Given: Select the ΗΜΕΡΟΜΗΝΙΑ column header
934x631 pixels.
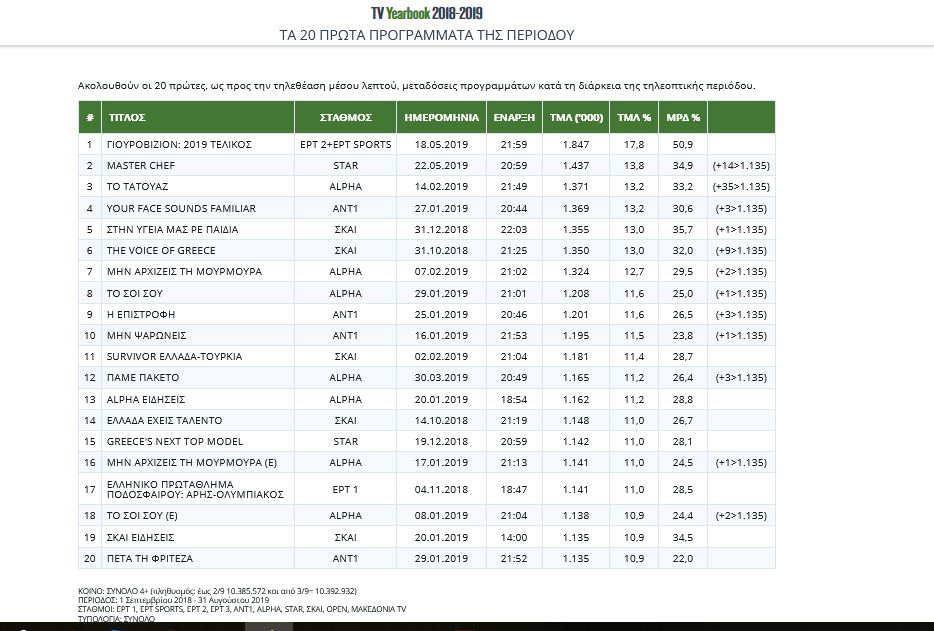Looking at the screenshot, I should [441, 117].
